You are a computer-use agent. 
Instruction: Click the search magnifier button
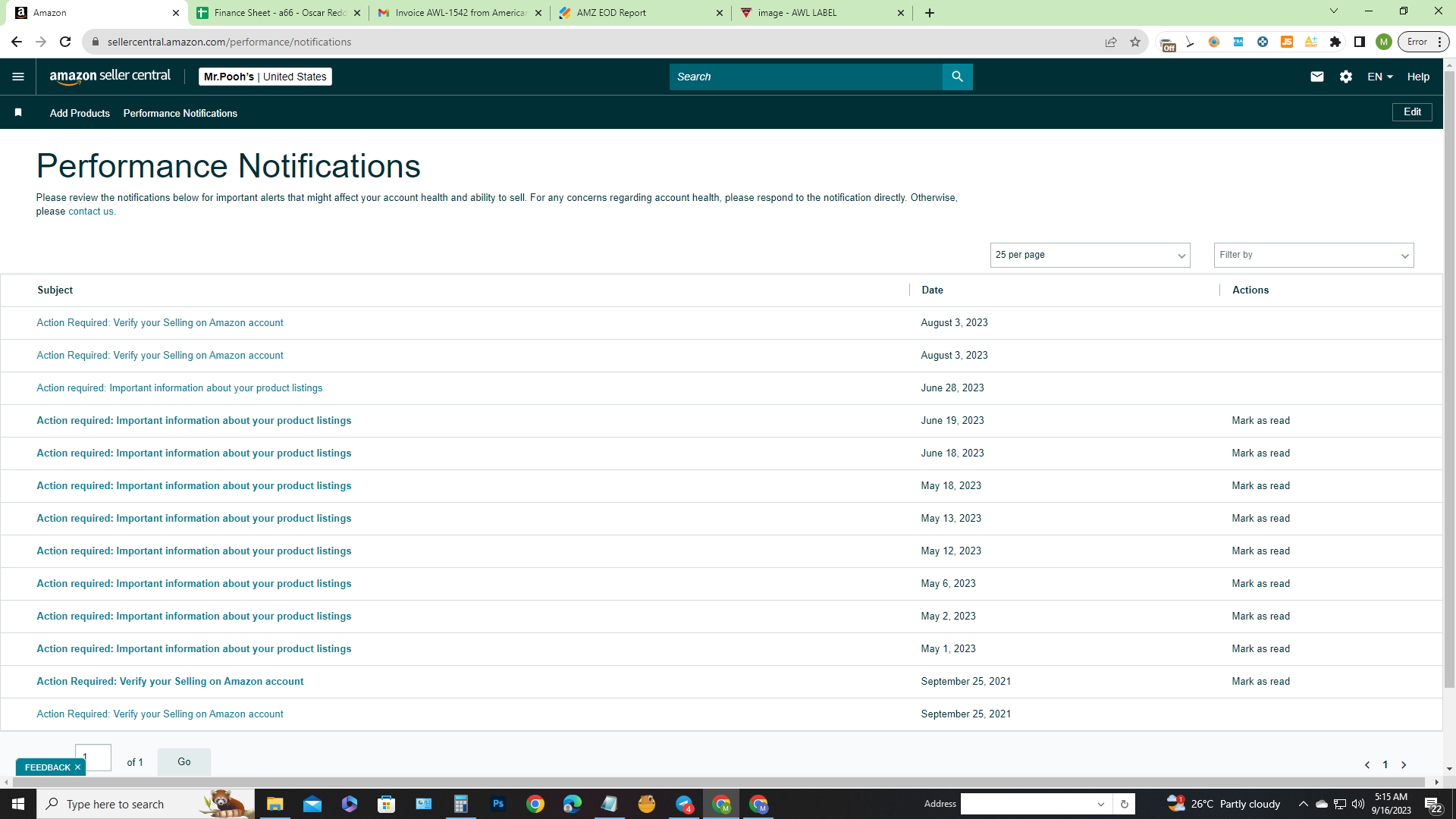[957, 77]
